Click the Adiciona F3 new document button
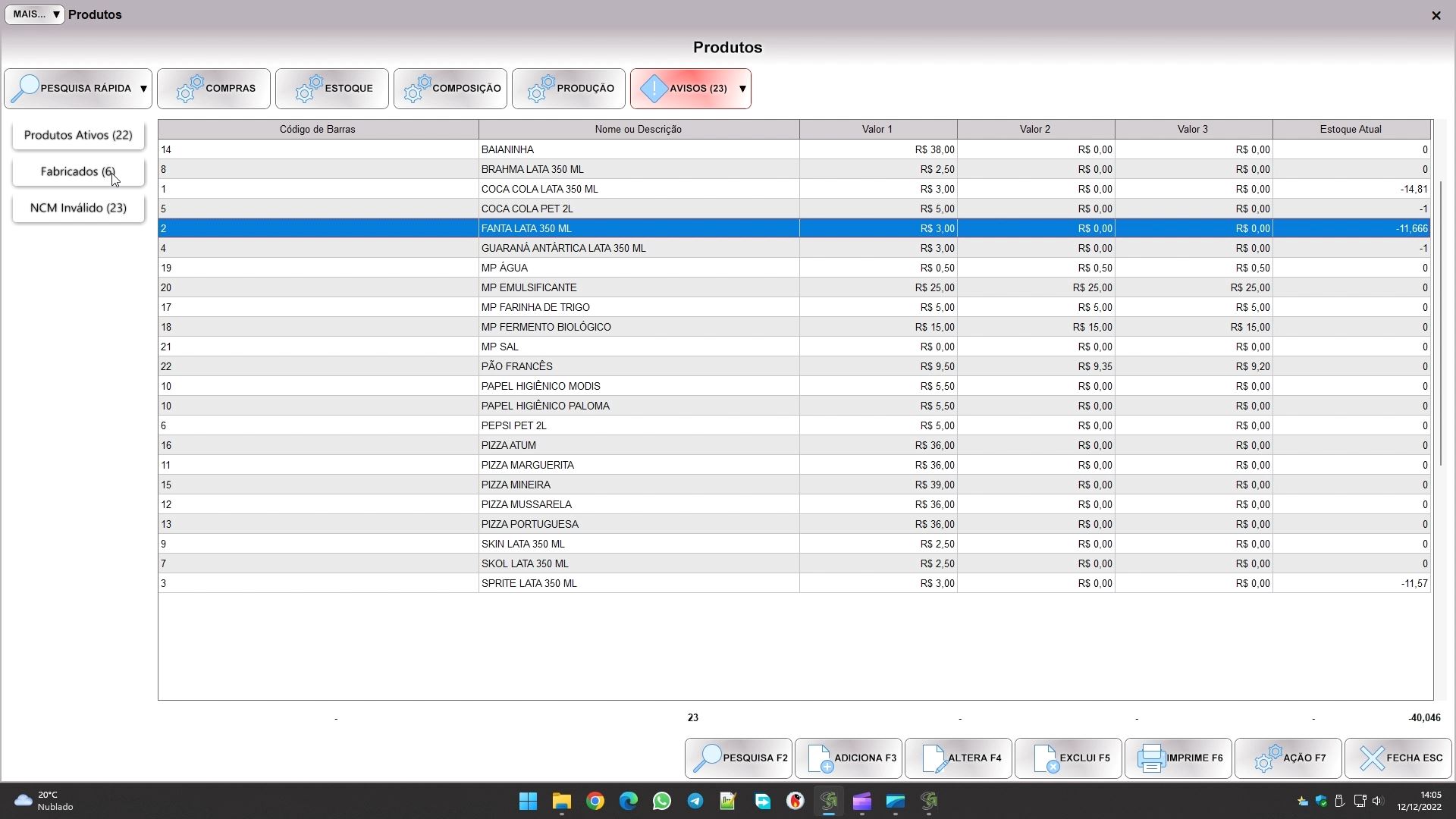 click(848, 758)
